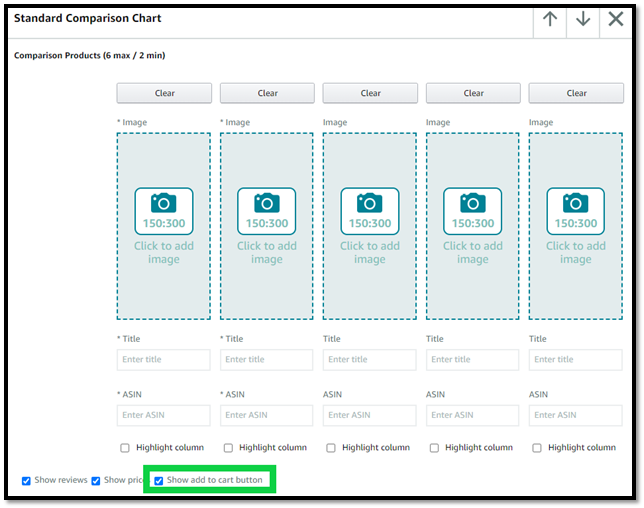Viewport: 644px width, 508px height.
Task: Clear the fourth product column
Action: pos(474,93)
